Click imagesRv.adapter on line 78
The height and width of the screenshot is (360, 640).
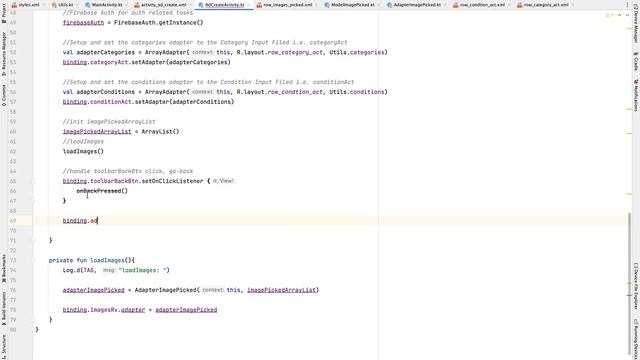click(x=118, y=310)
